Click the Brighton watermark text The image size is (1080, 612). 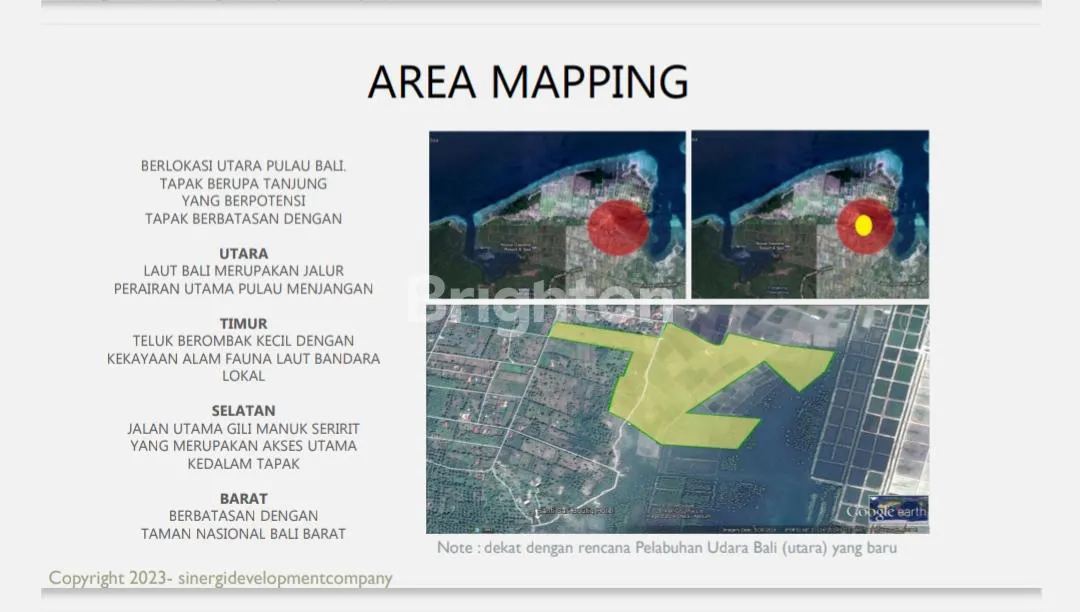tap(540, 301)
